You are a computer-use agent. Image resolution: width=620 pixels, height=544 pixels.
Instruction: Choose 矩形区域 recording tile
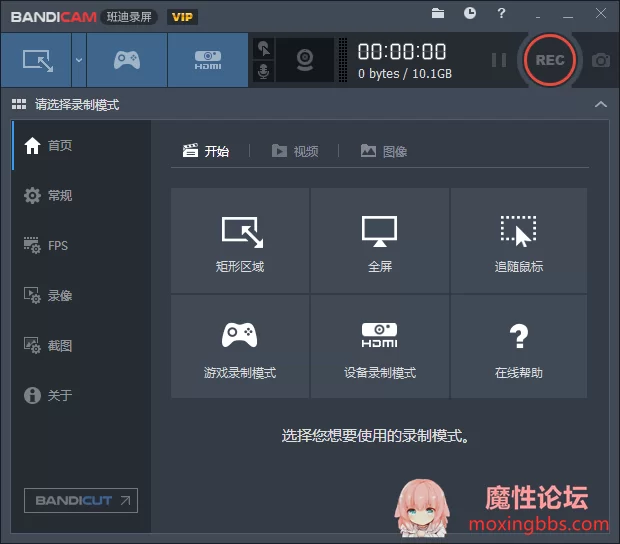coord(240,240)
